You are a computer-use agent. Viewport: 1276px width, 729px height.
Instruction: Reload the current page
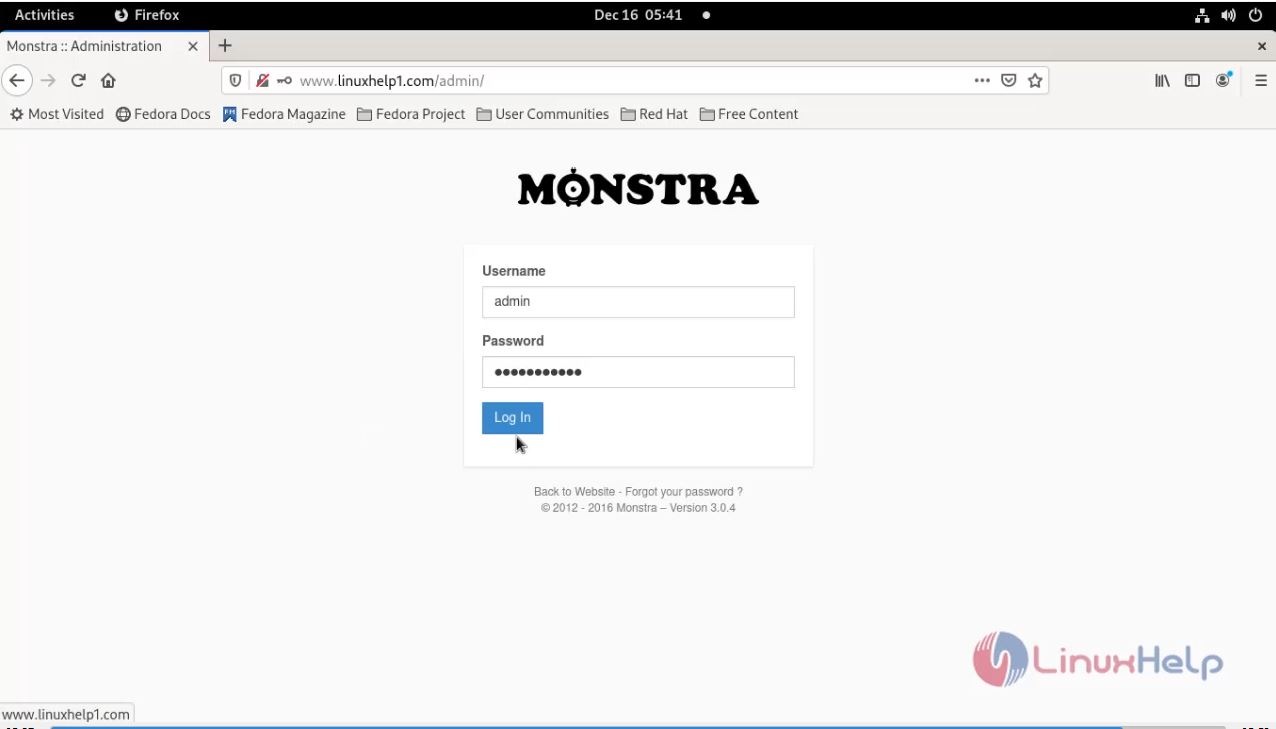coord(78,81)
